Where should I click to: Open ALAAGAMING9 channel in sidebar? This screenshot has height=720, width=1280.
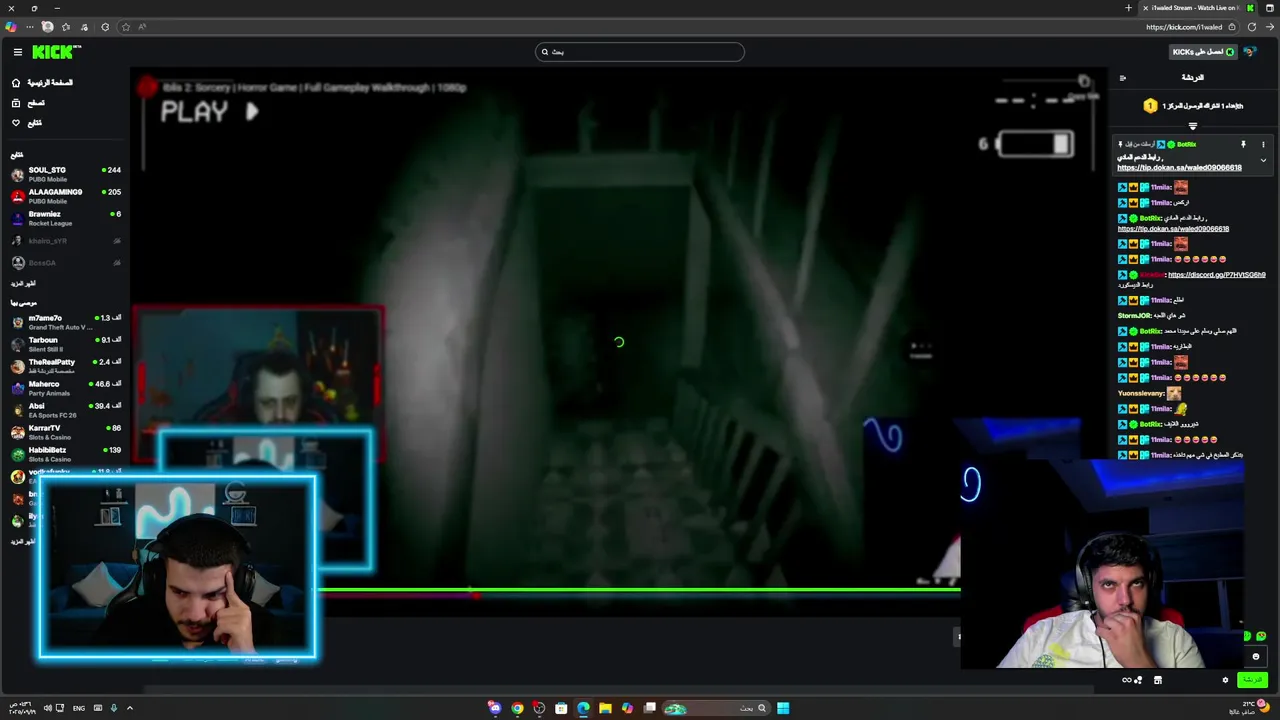(66, 196)
